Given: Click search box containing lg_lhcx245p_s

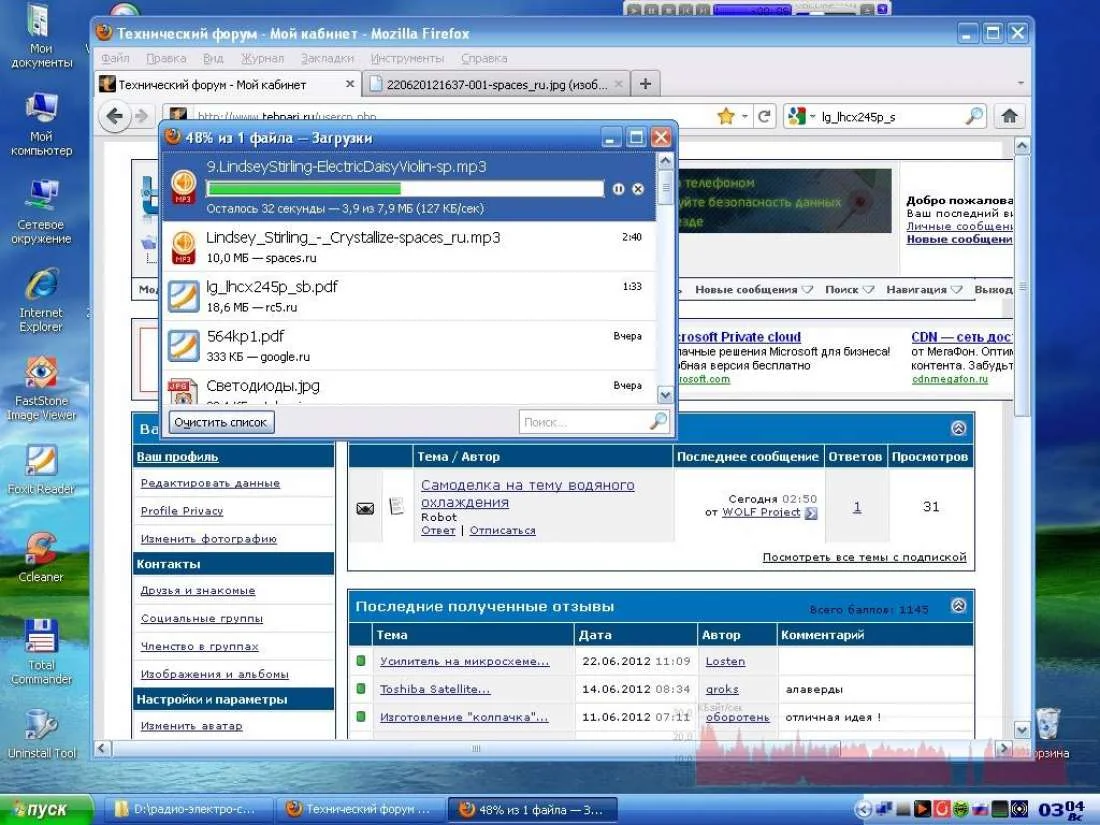Looking at the screenshot, I should pos(891,116).
